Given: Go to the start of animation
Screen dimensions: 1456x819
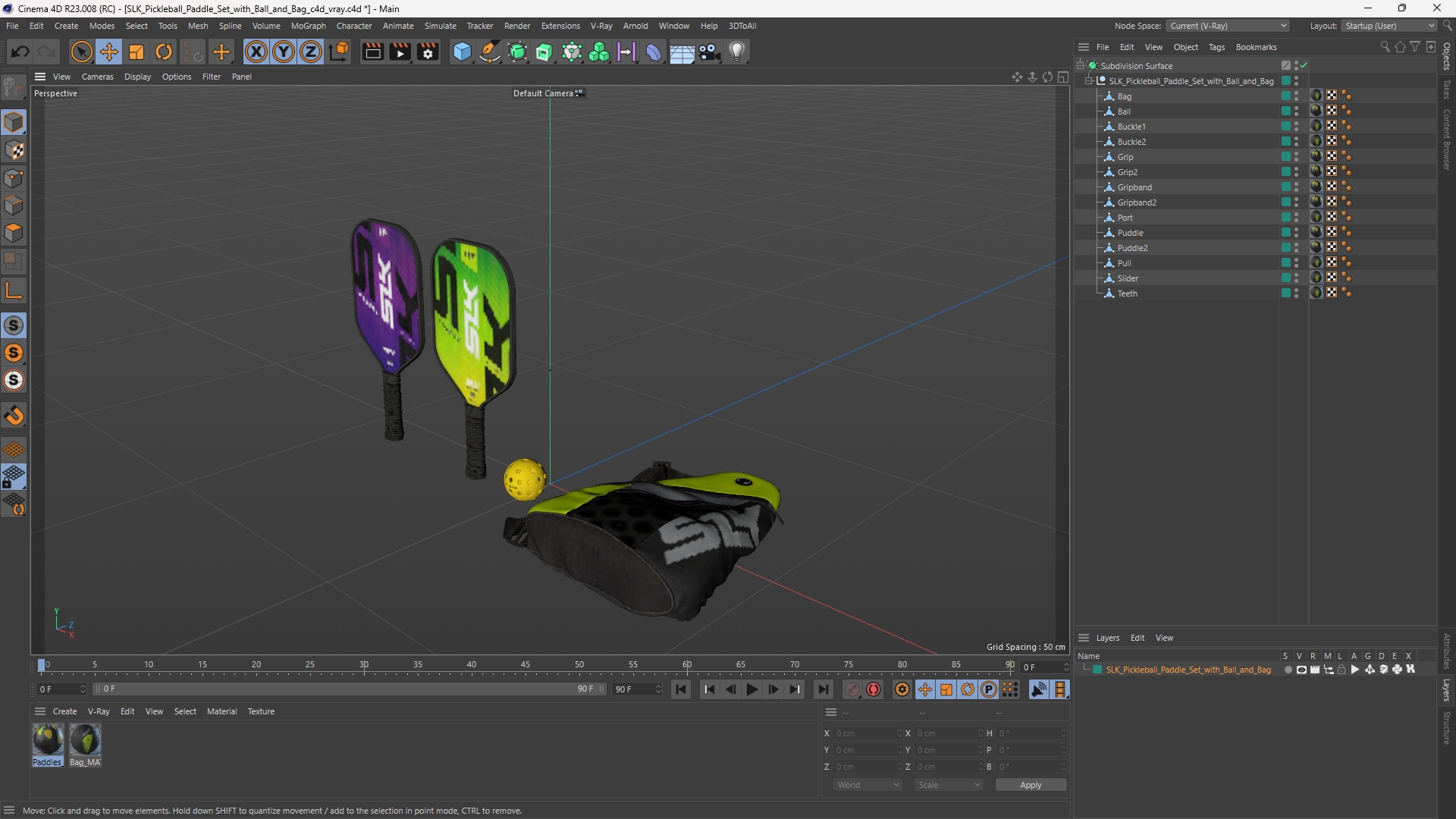Looking at the screenshot, I should coord(681,689).
